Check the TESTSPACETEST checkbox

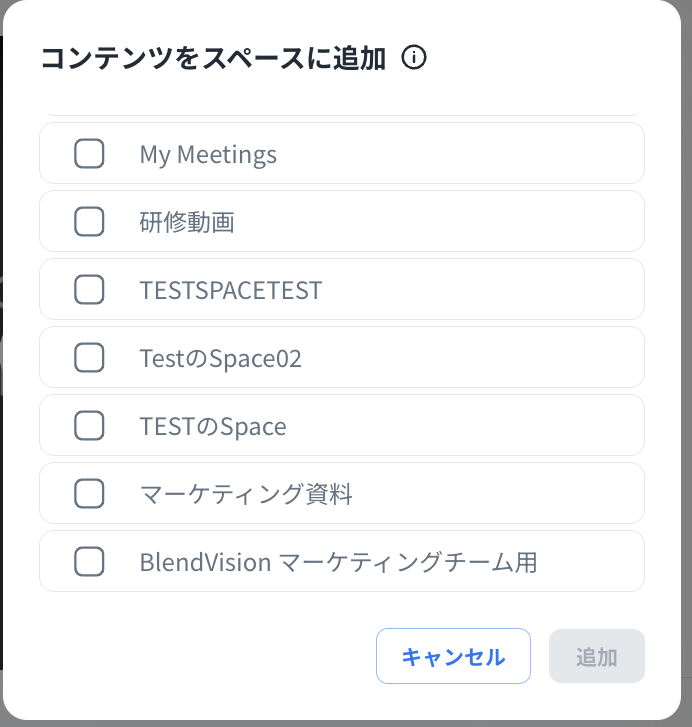(x=89, y=290)
